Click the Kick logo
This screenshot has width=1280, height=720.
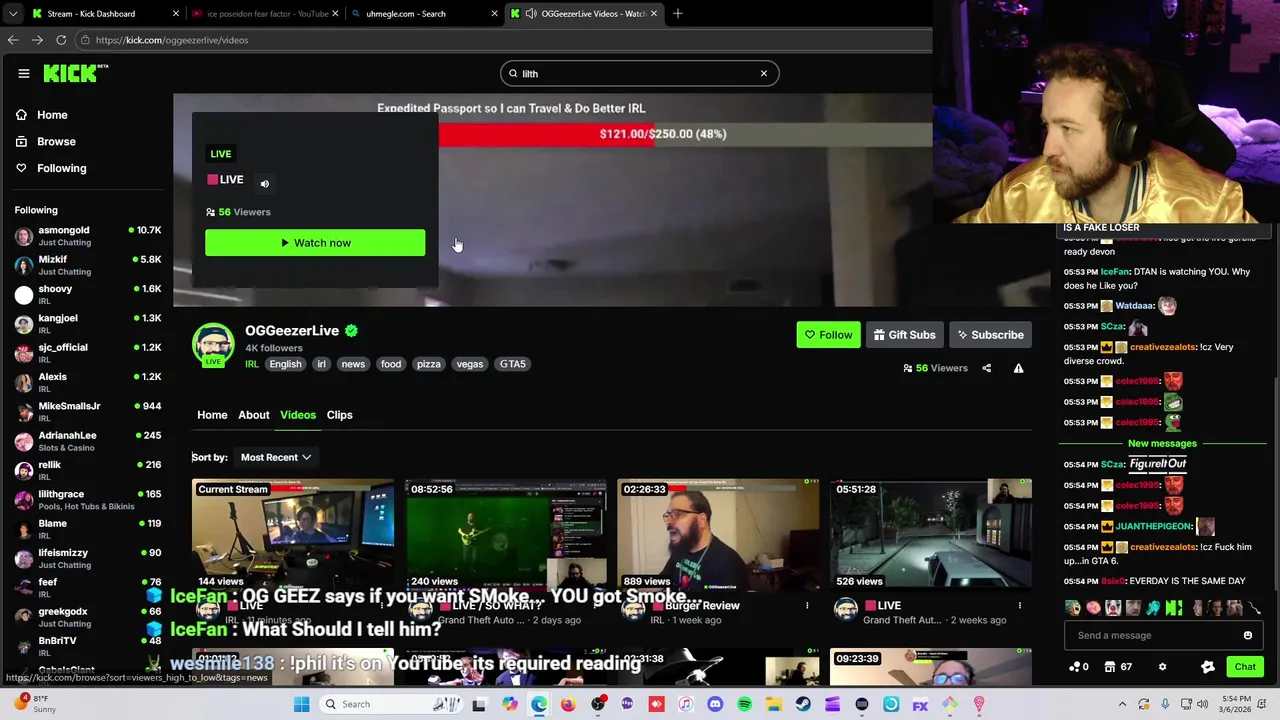(75, 73)
